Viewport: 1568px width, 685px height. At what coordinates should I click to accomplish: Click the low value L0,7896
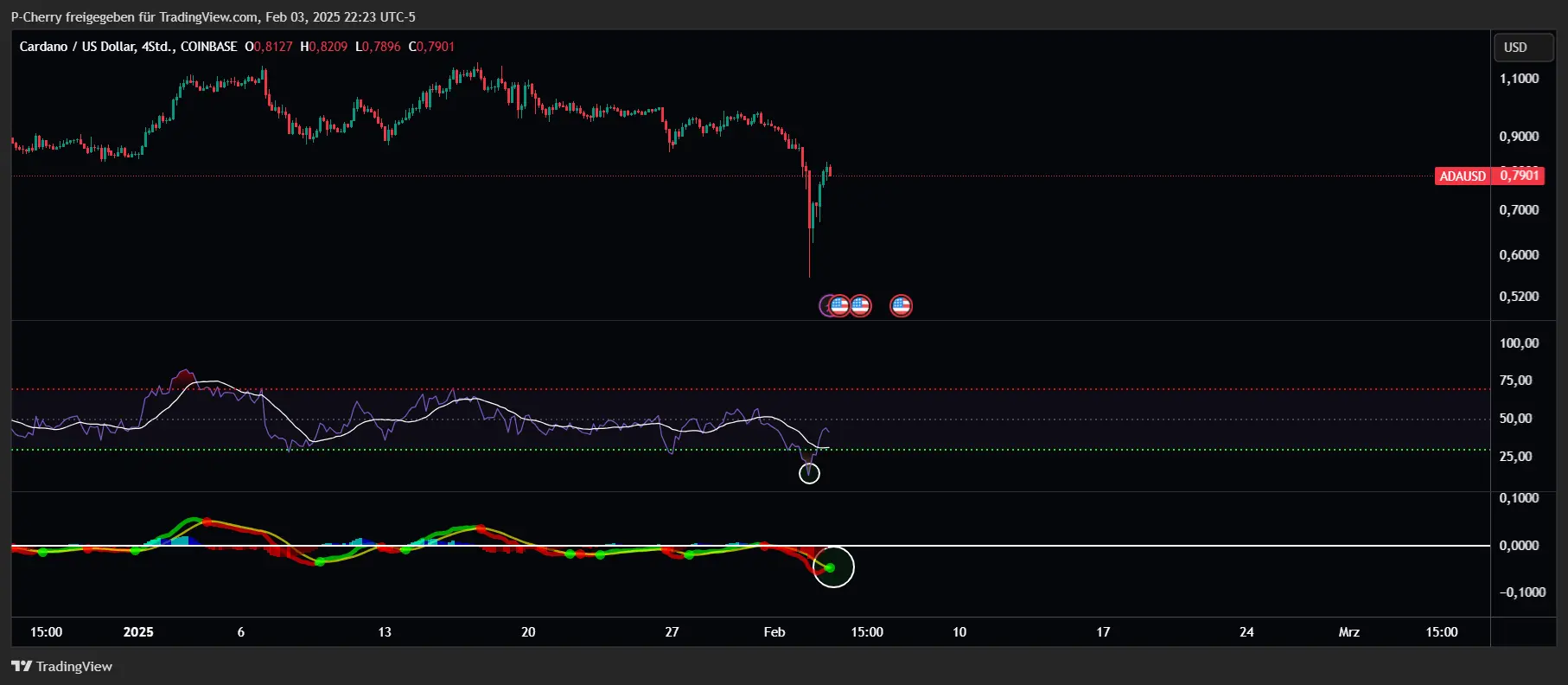pyautogui.click(x=378, y=47)
